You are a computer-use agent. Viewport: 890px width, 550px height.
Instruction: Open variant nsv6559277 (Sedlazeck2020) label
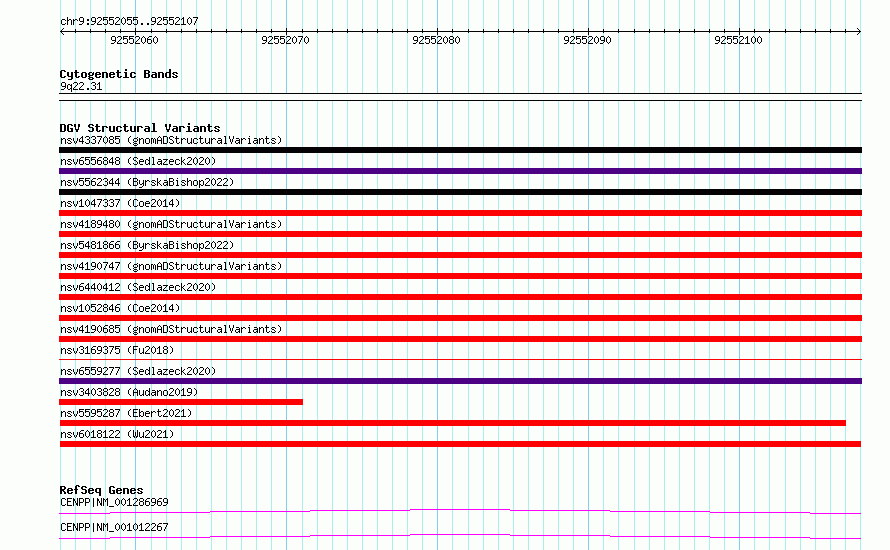click(138, 371)
